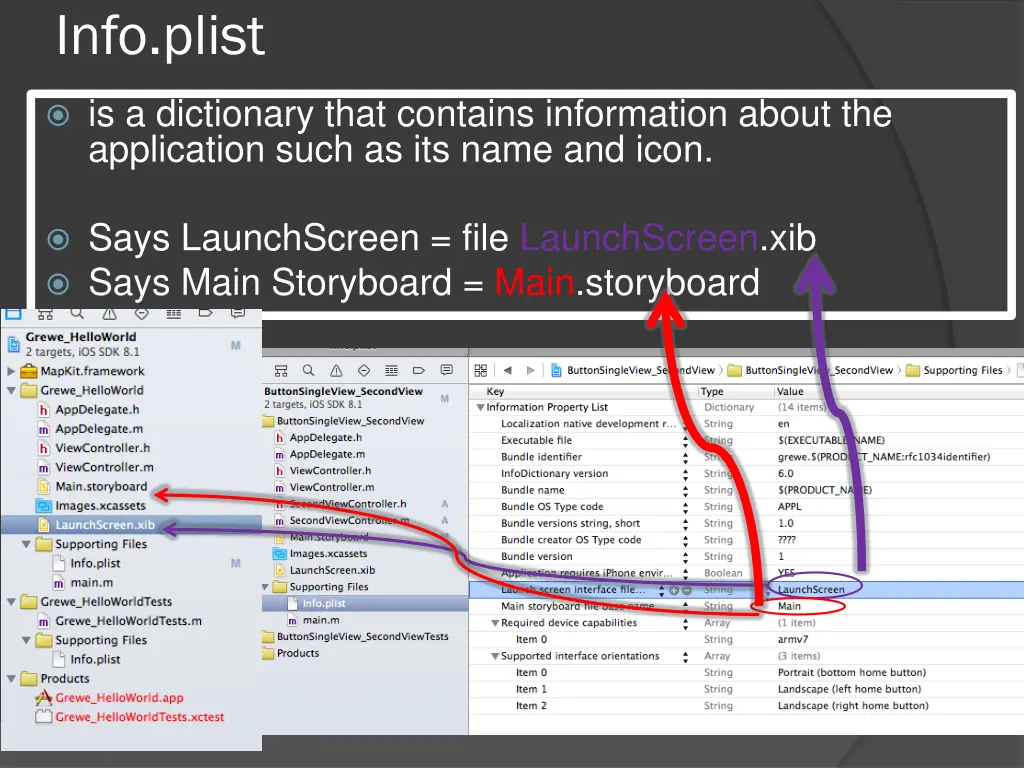Screen dimensions: 1024x768
Task: Click the ViewController.h header icon in Grewe_HelloWorld
Action: point(44,448)
